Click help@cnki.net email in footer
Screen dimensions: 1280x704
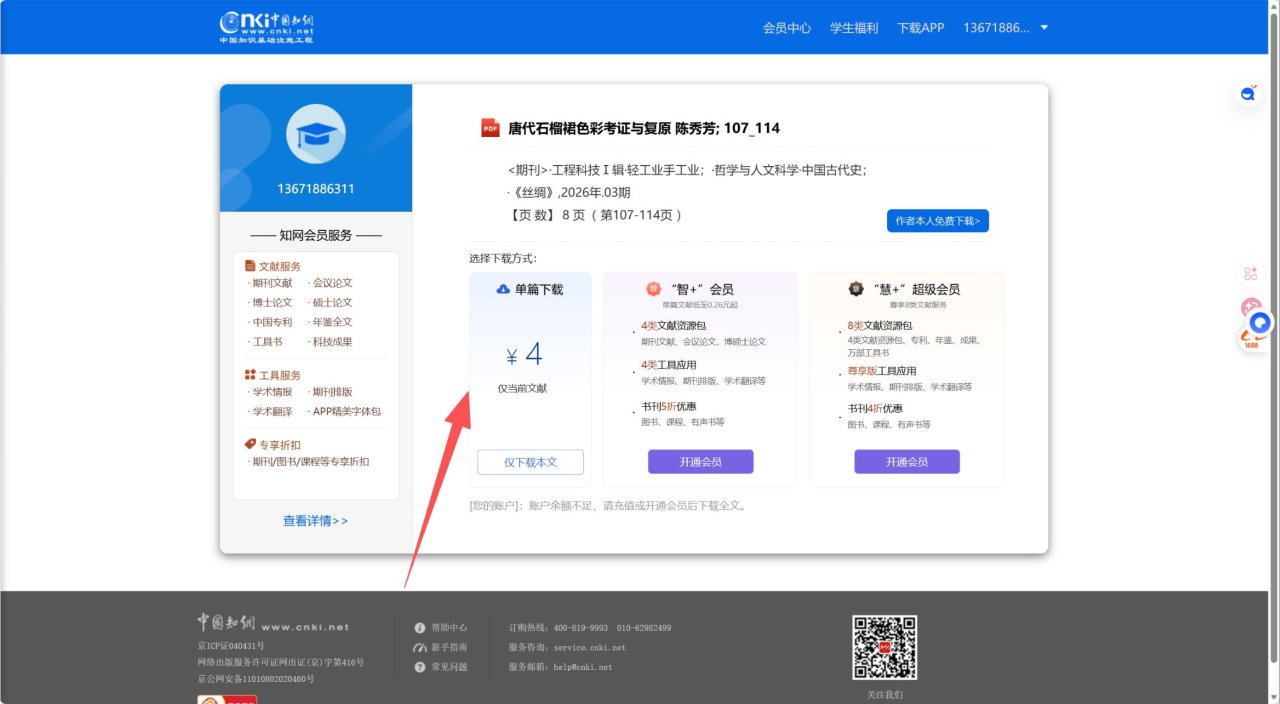(582, 667)
